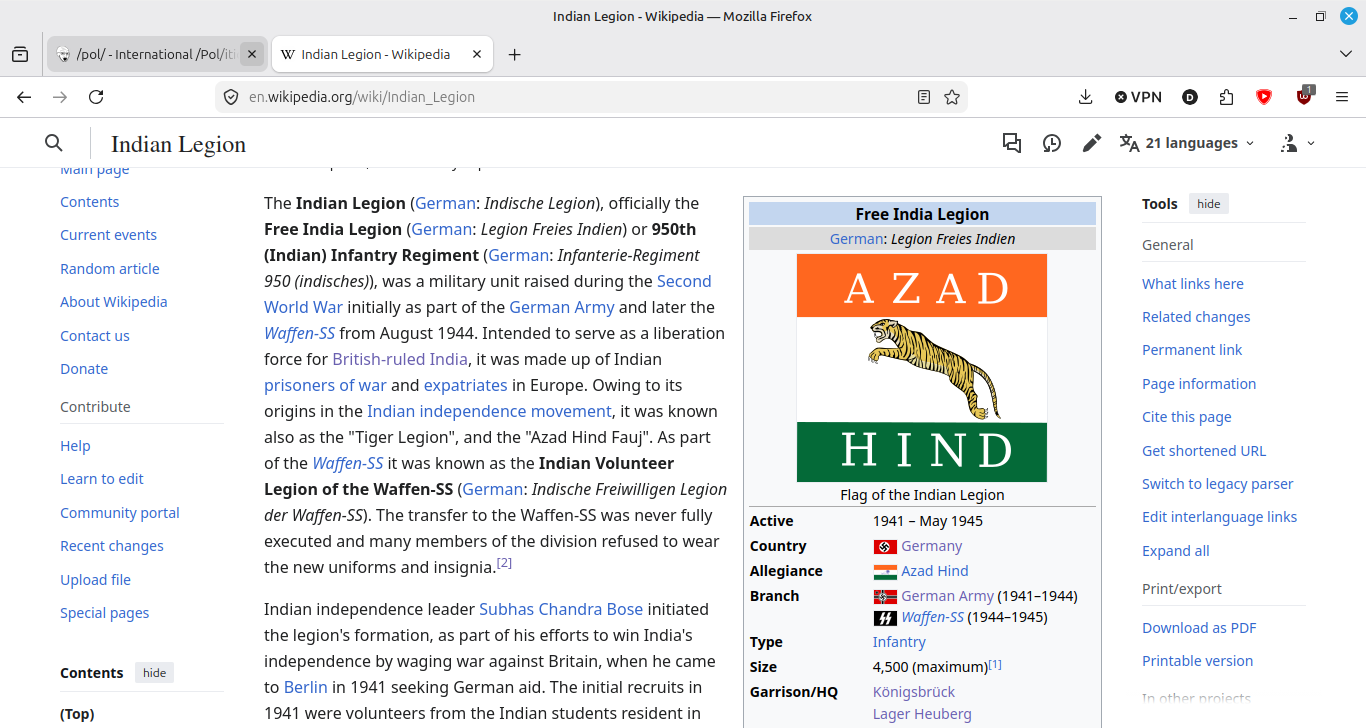Open the round D extension icon
This screenshot has width=1366, height=728.
click(1190, 97)
